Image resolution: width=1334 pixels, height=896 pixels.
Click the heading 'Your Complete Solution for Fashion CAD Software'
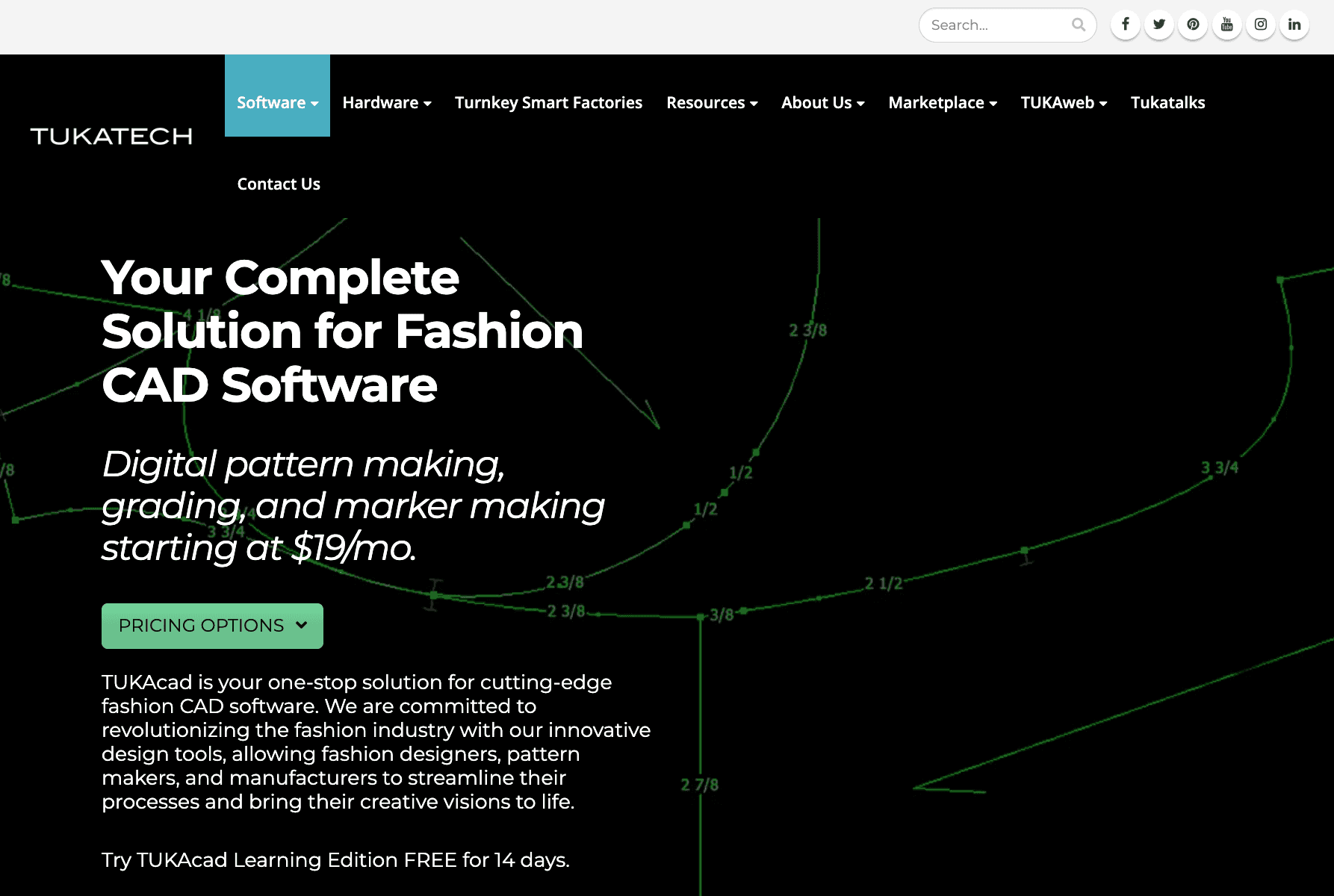click(x=342, y=331)
